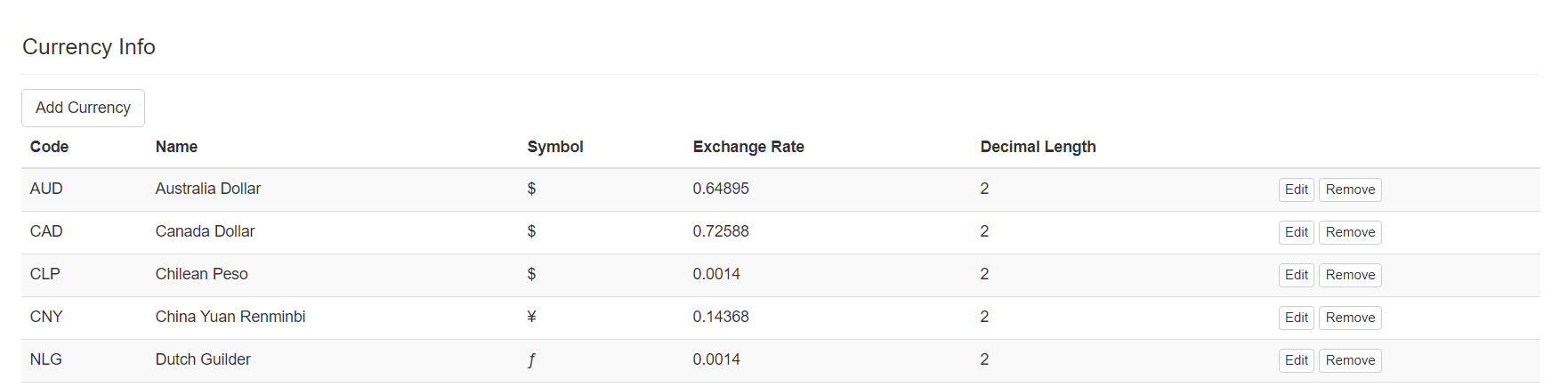Remove the Canada Dollar entry
Image resolution: width=1568 pixels, height=387 pixels.
[1349, 232]
